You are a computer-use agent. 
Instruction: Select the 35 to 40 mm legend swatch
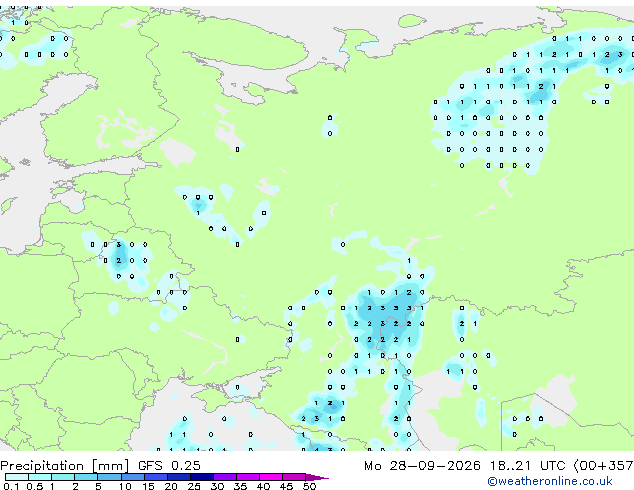(248, 477)
